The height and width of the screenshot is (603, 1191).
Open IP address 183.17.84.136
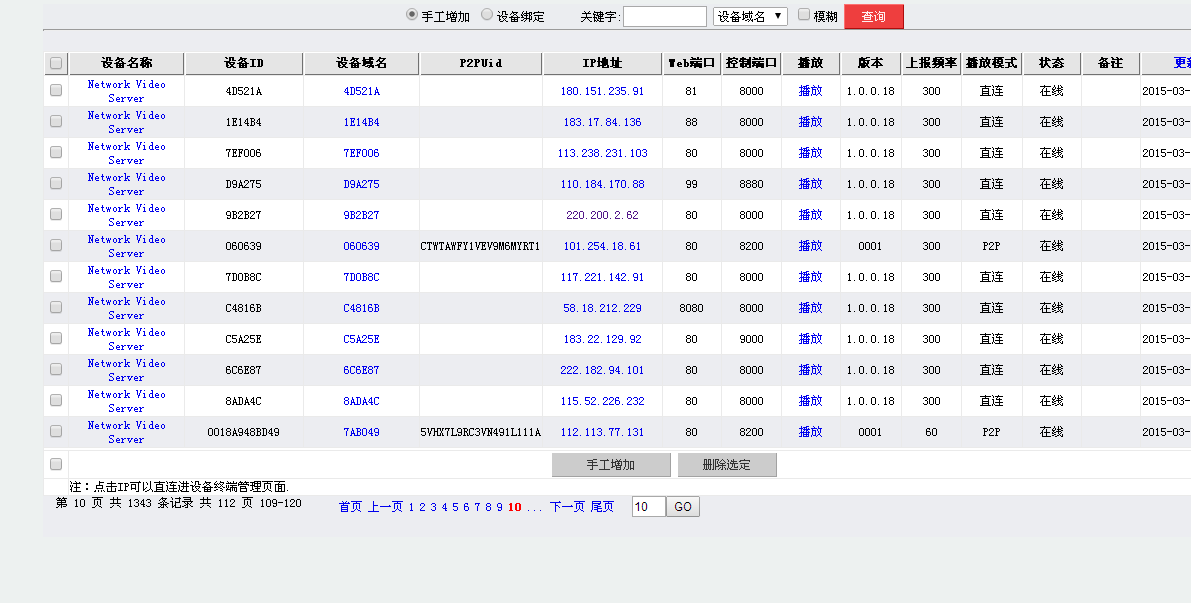pos(602,122)
